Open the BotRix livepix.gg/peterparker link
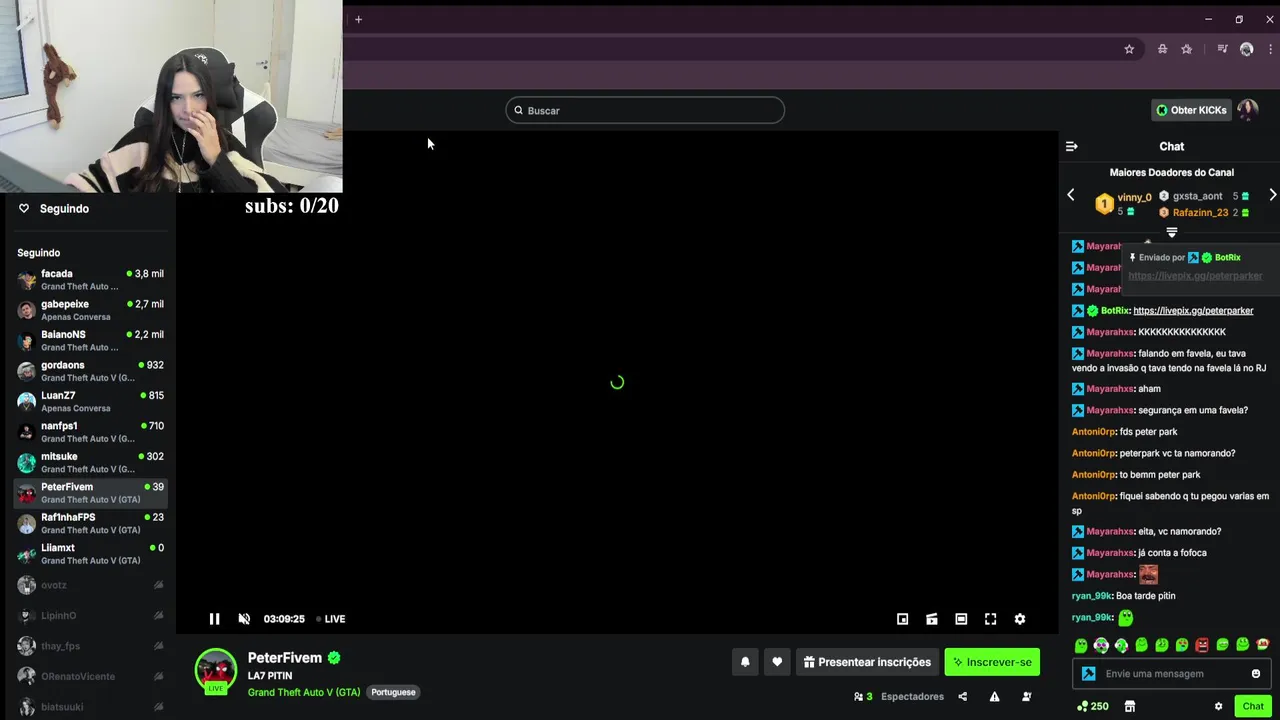Screen dimensions: 1280x720 click(1193, 311)
